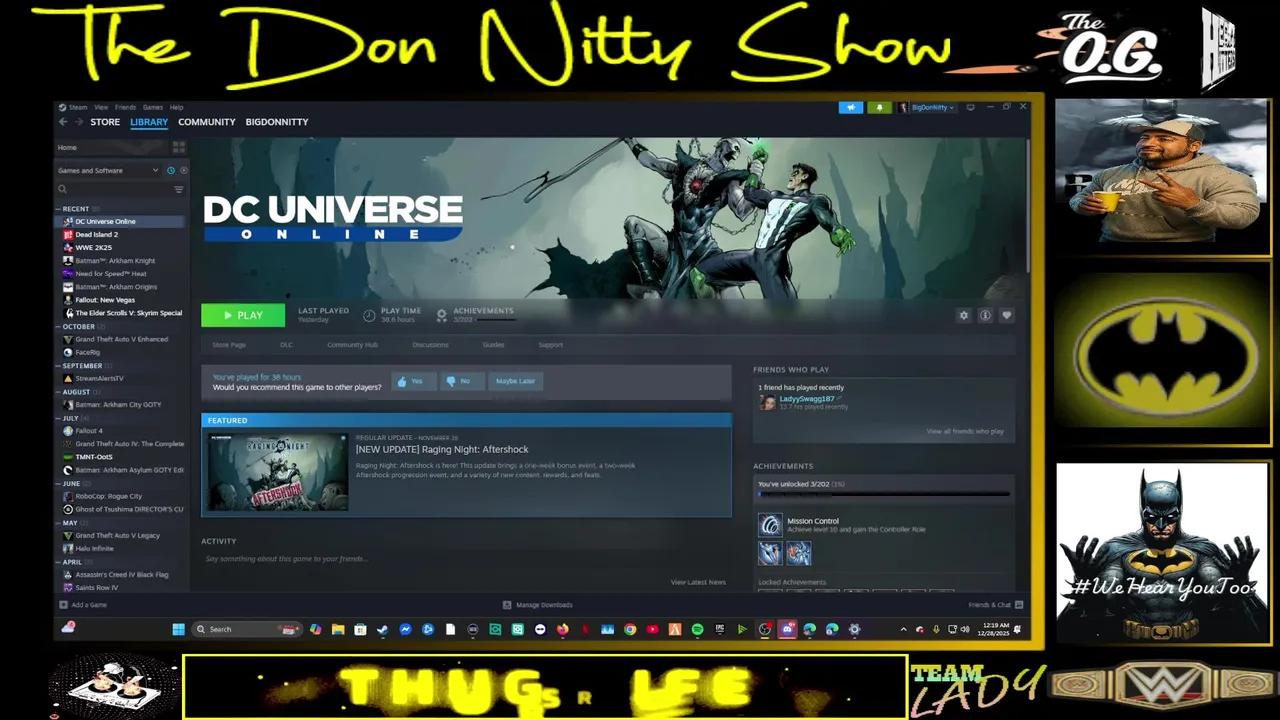The width and height of the screenshot is (1280, 720).
Task: Collapse the AUGUST section
Action: point(76,392)
